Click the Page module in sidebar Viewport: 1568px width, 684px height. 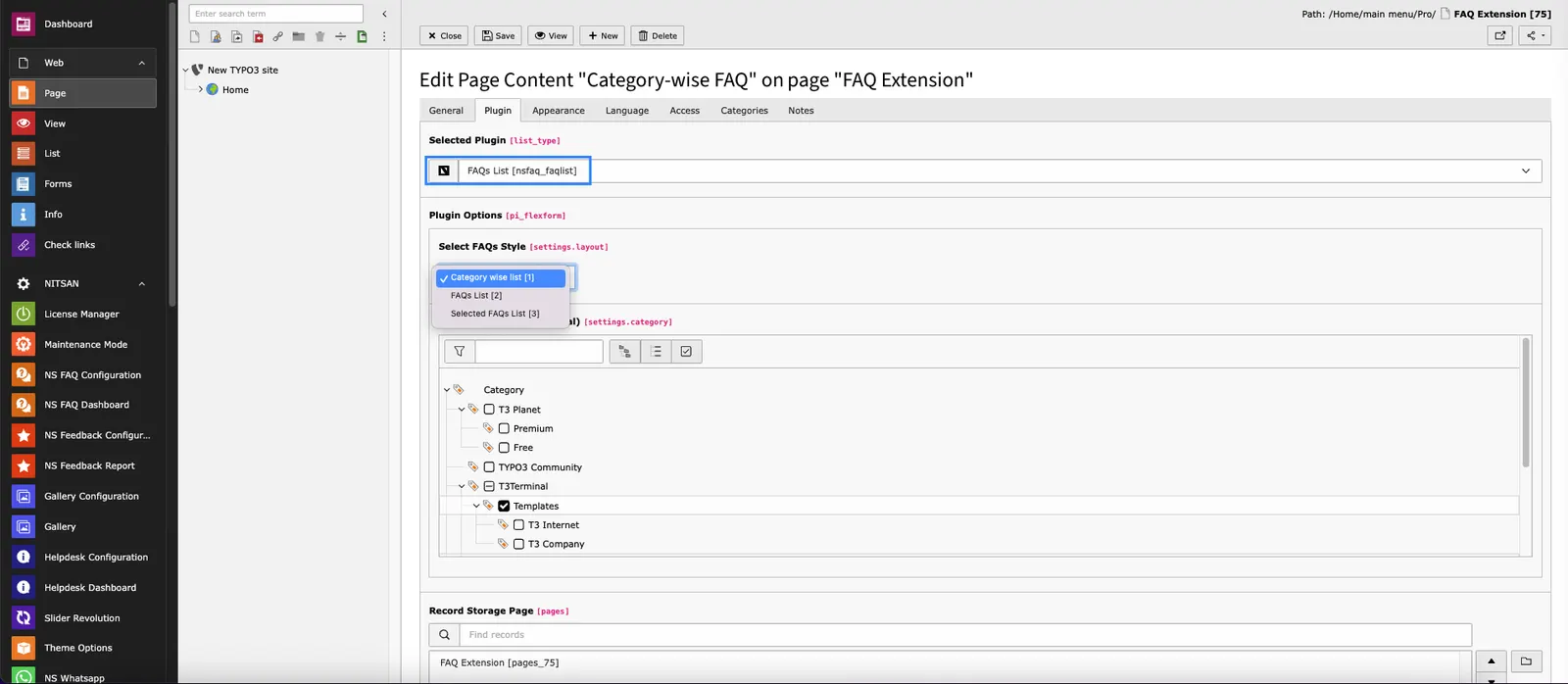(x=83, y=93)
